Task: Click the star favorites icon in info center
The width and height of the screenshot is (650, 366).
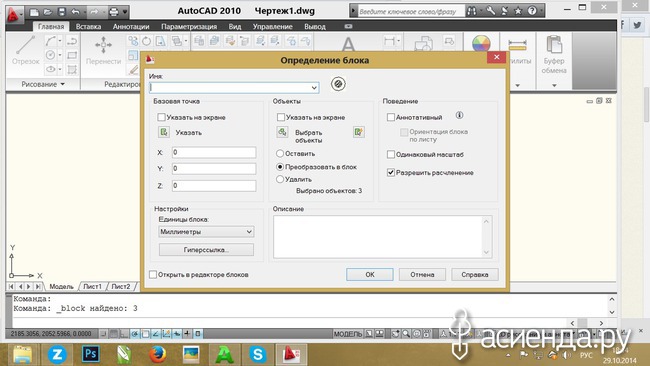Action: tap(518, 11)
